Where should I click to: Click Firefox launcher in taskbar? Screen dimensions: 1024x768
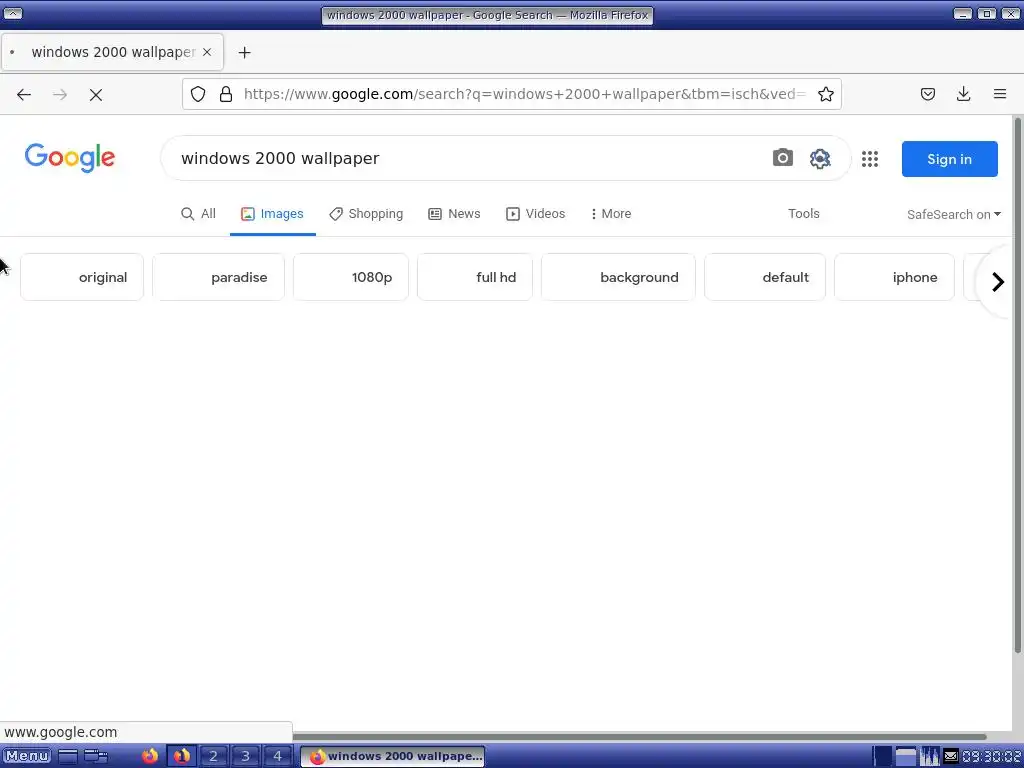click(150, 756)
